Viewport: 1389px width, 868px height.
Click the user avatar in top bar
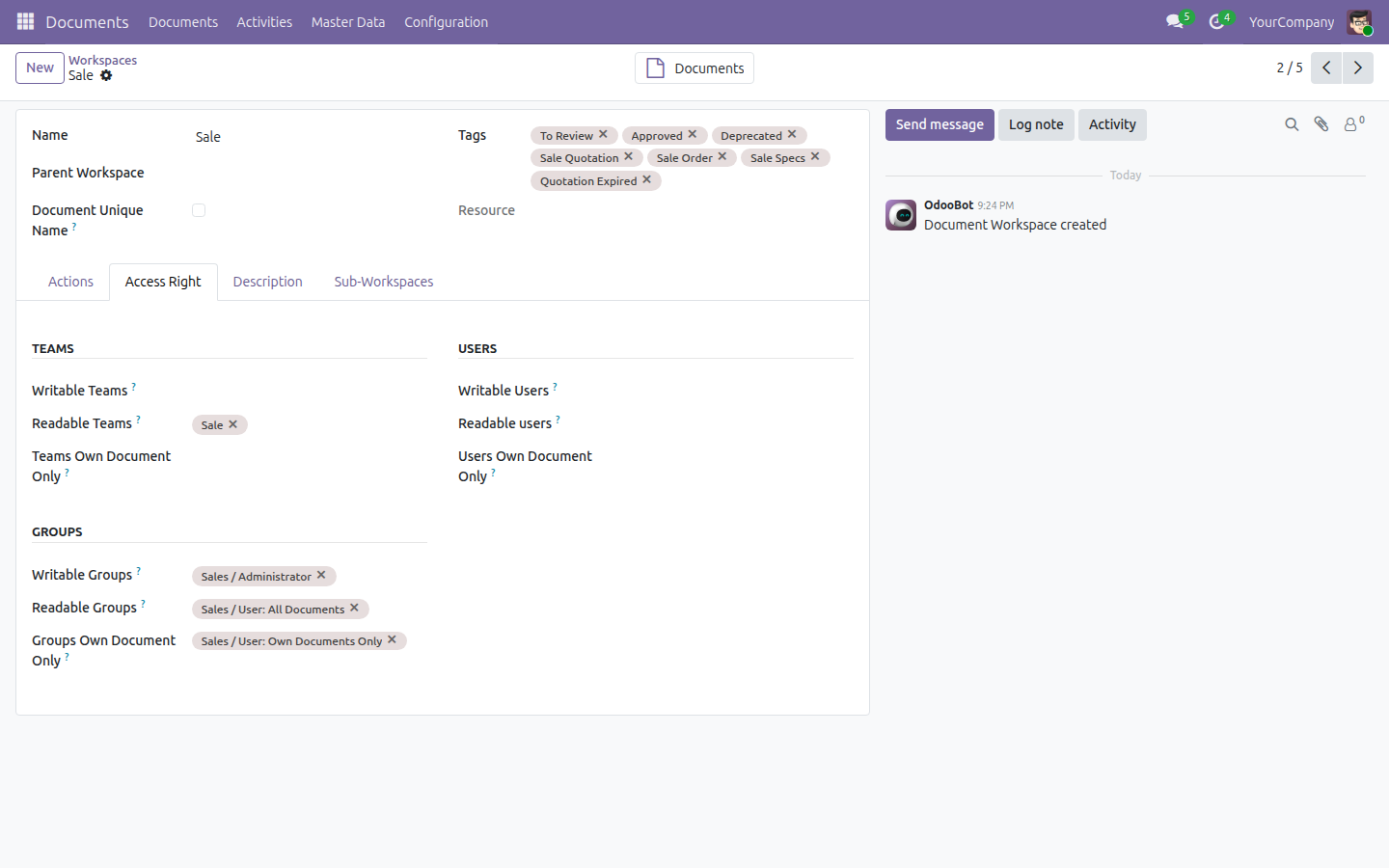coord(1359,22)
